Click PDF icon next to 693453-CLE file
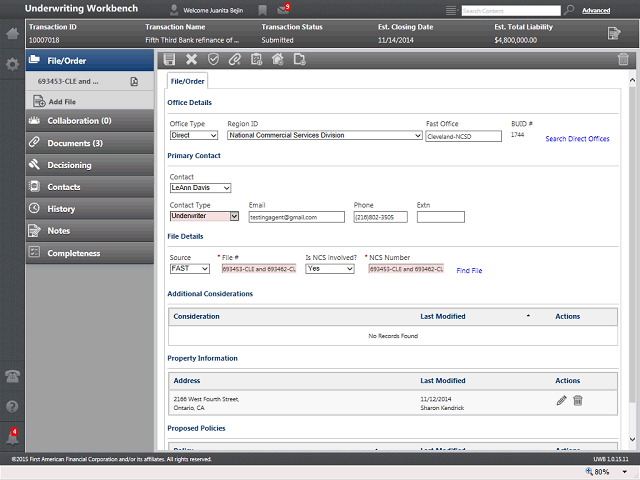 click(x=134, y=82)
